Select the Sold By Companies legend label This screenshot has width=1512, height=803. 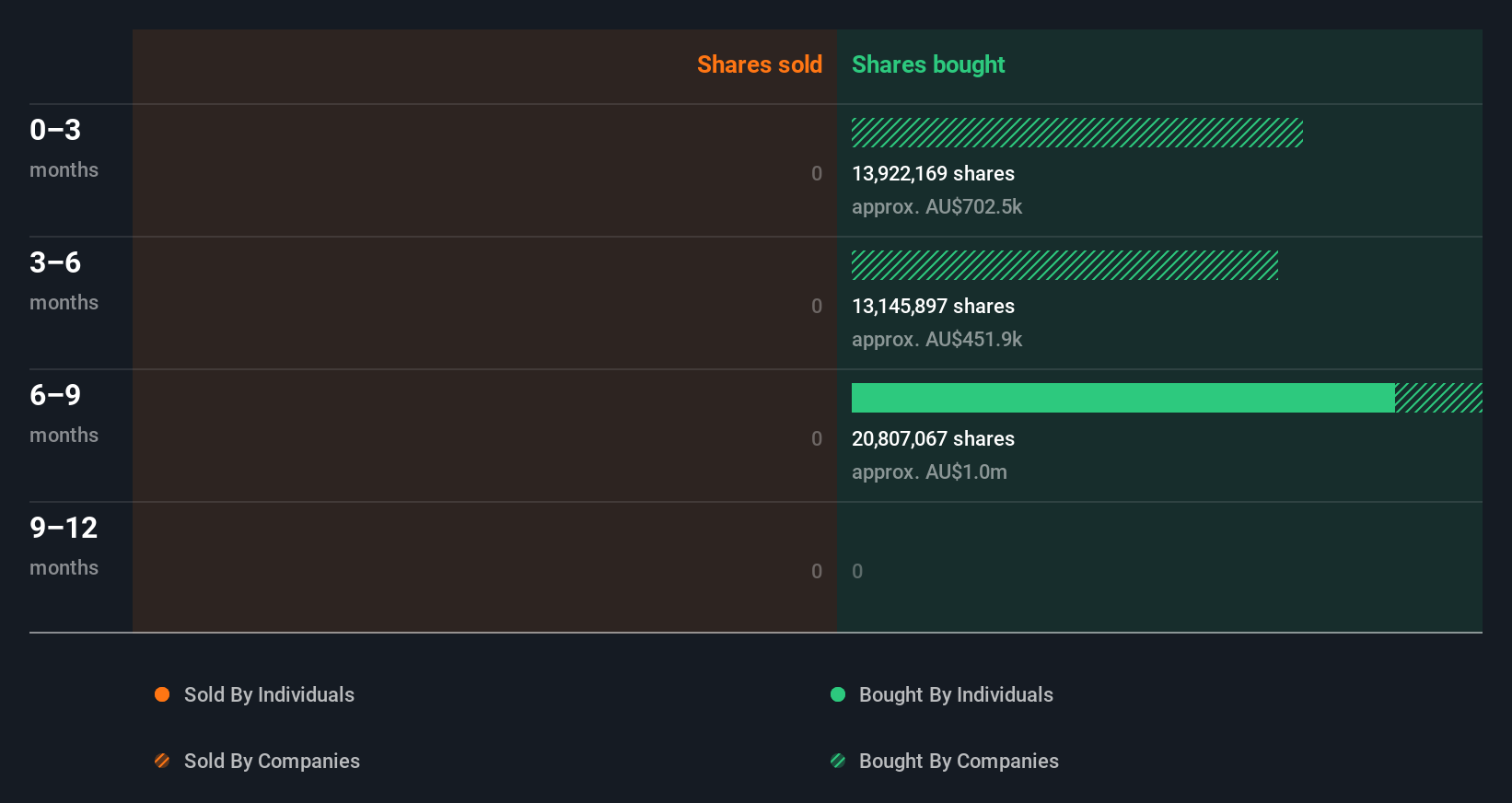pos(272,761)
